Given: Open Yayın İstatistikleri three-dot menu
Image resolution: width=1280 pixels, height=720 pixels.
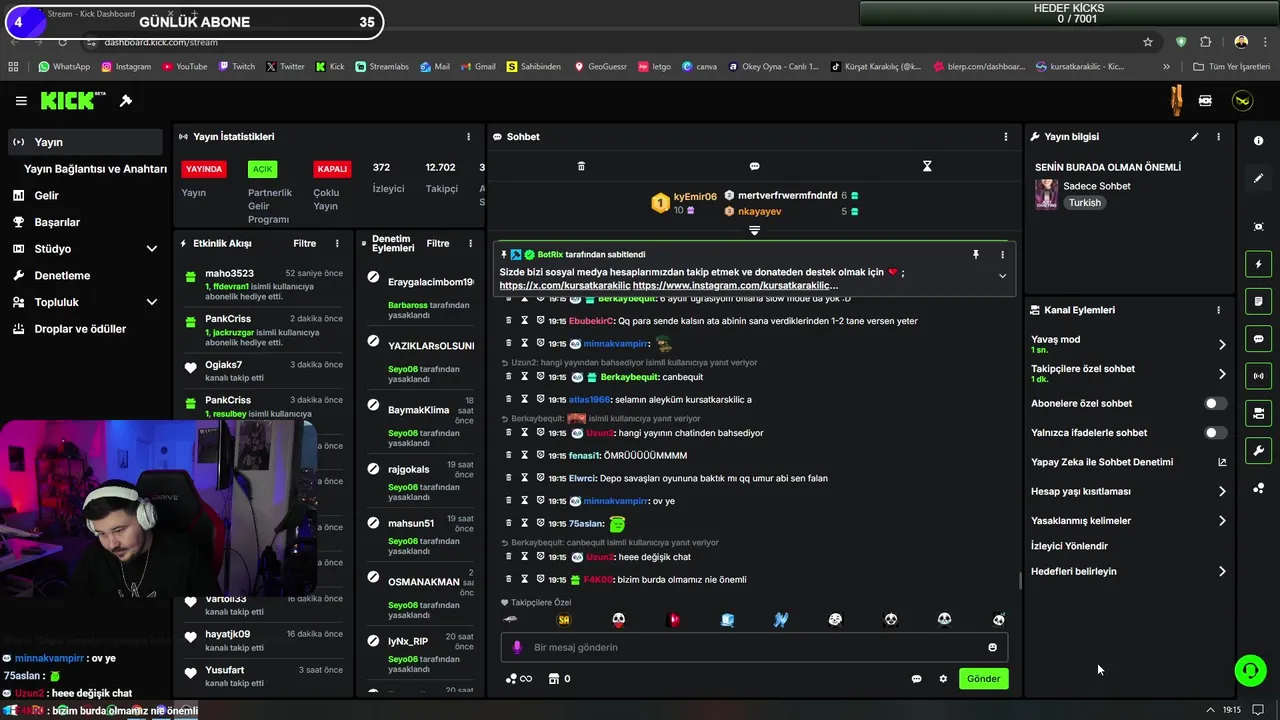Looking at the screenshot, I should click(x=468, y=137).
